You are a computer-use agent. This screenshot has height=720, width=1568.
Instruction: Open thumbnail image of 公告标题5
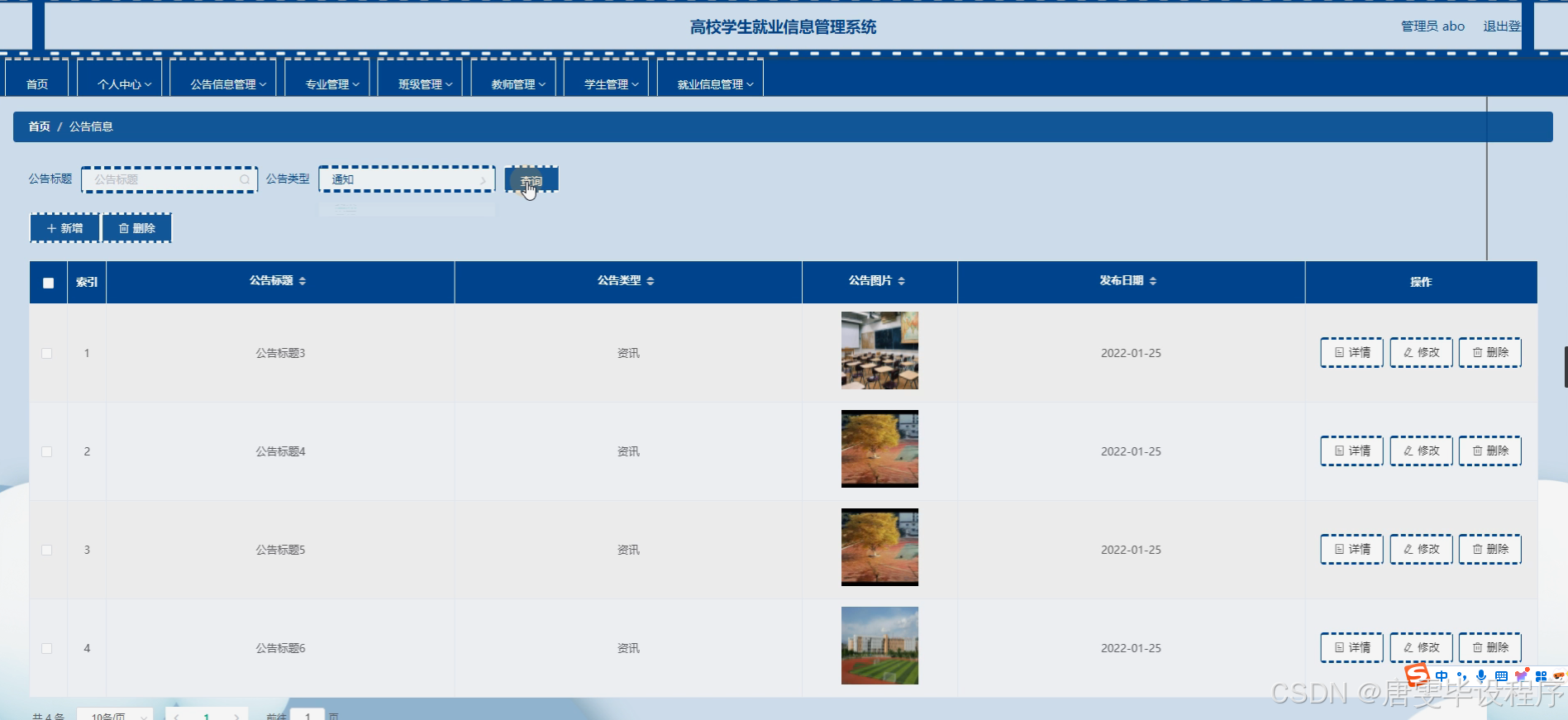879,547
